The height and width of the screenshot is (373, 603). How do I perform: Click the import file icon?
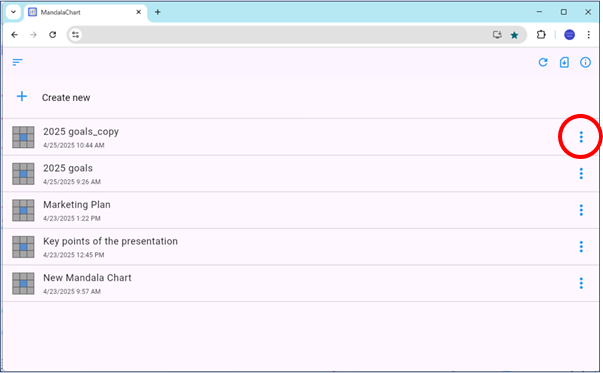pyautogui.click(x=564, y=62)
